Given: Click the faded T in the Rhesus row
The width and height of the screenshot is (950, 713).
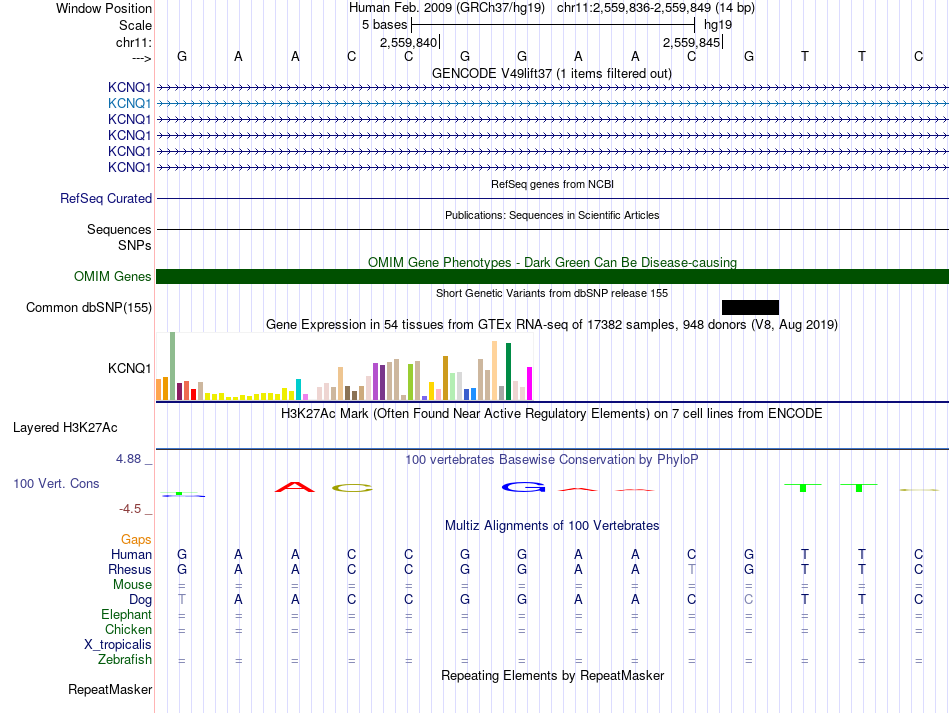Looking at the screenshot, I should click(692, 569).
